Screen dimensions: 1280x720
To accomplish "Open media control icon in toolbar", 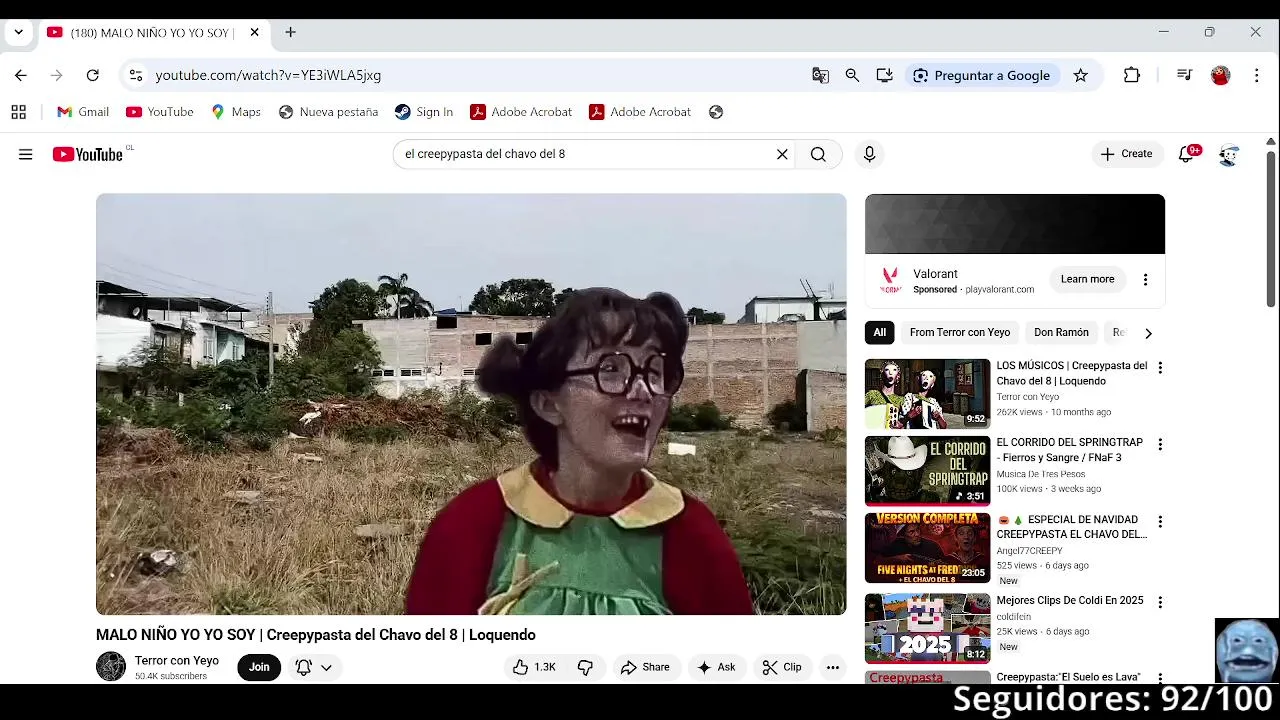I will 1184,75.
